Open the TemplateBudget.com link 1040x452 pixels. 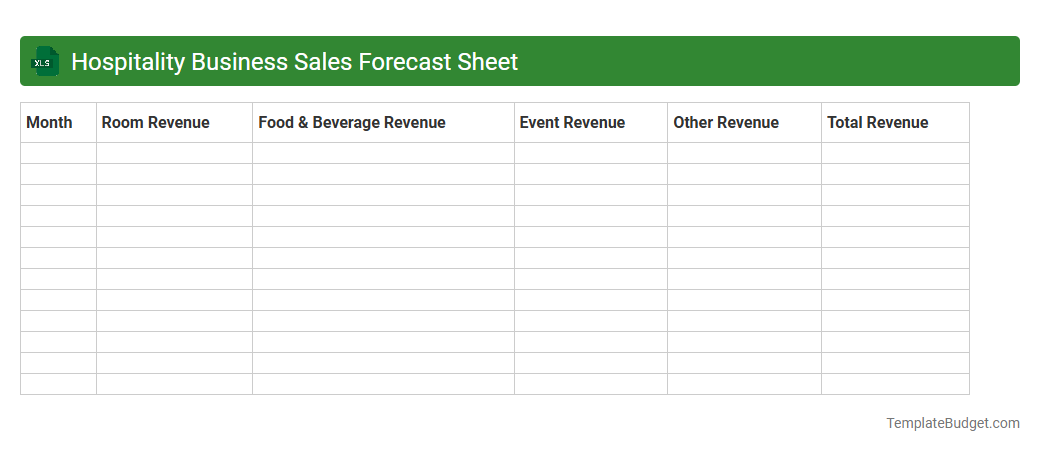(953, 423)
